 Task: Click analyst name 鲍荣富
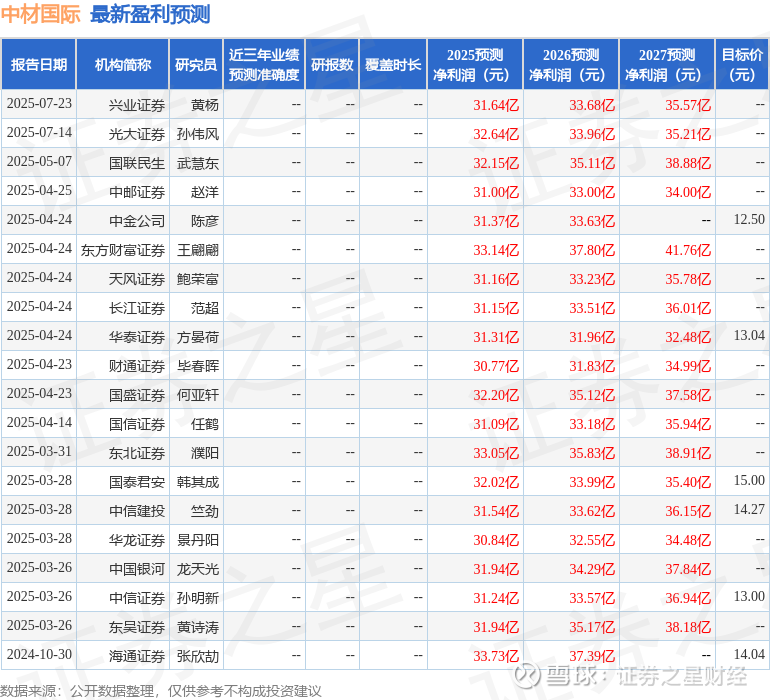pos(198,279)
